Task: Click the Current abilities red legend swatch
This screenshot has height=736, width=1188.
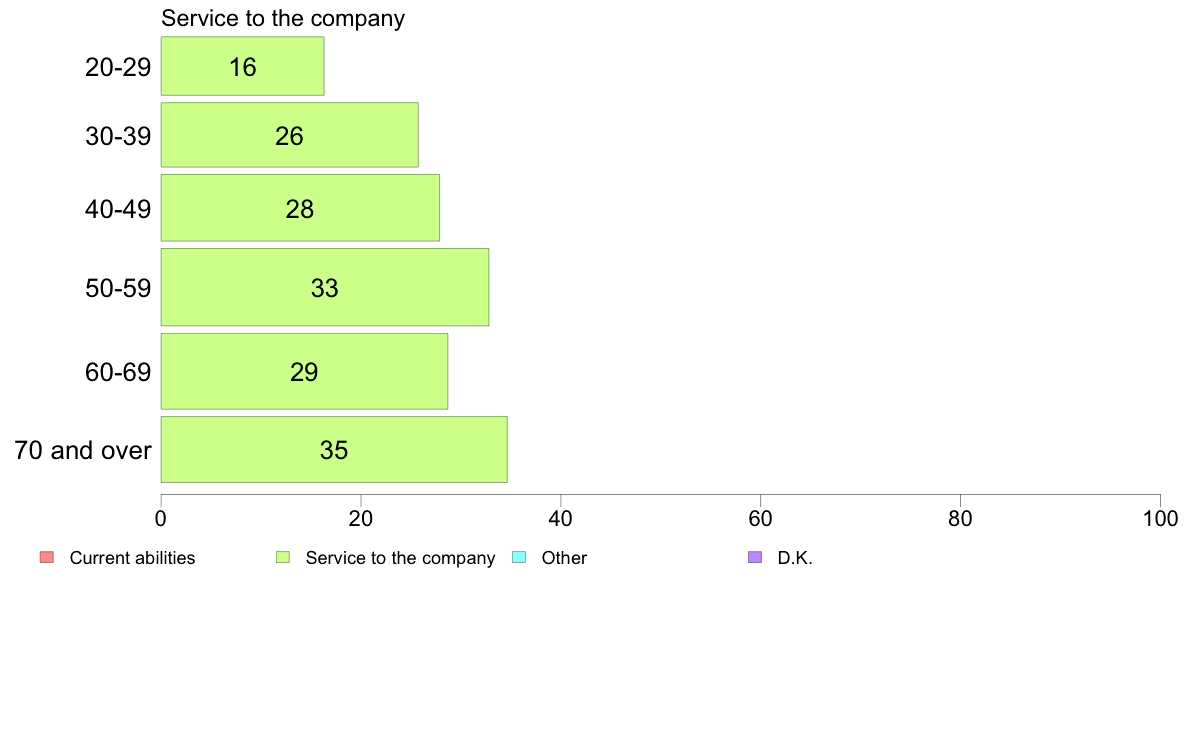Action: click(x=47, y=557)
